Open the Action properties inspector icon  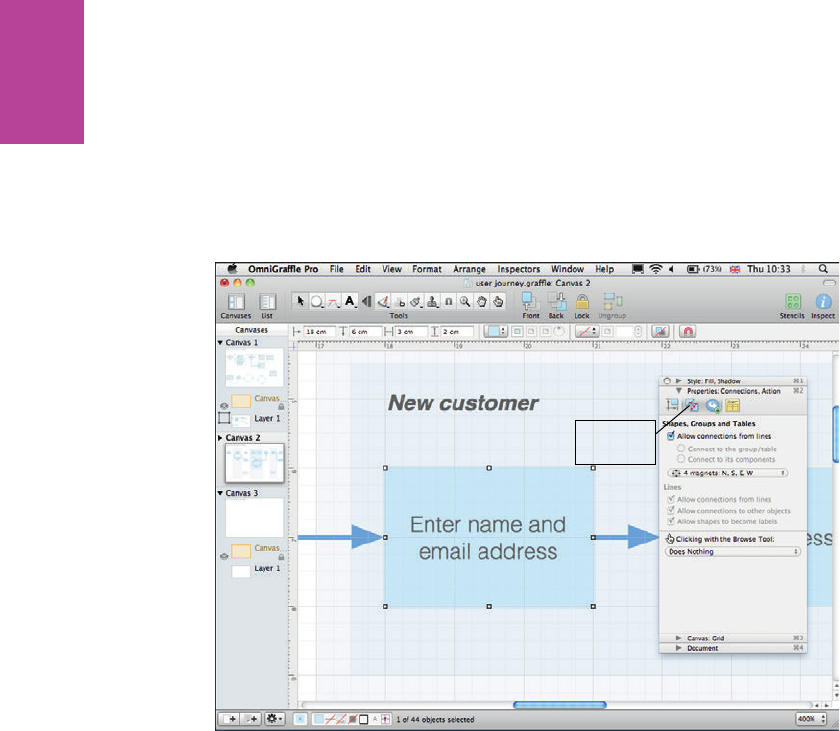click(x=712, y=405)
